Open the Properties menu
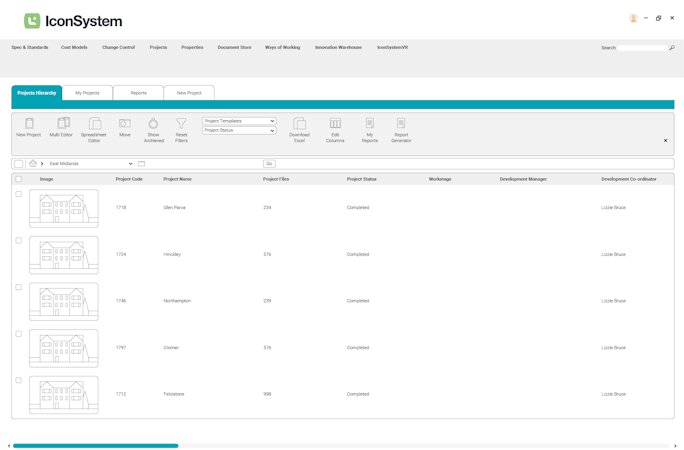This screenshot has height=450, width=684. coord(192,47)
